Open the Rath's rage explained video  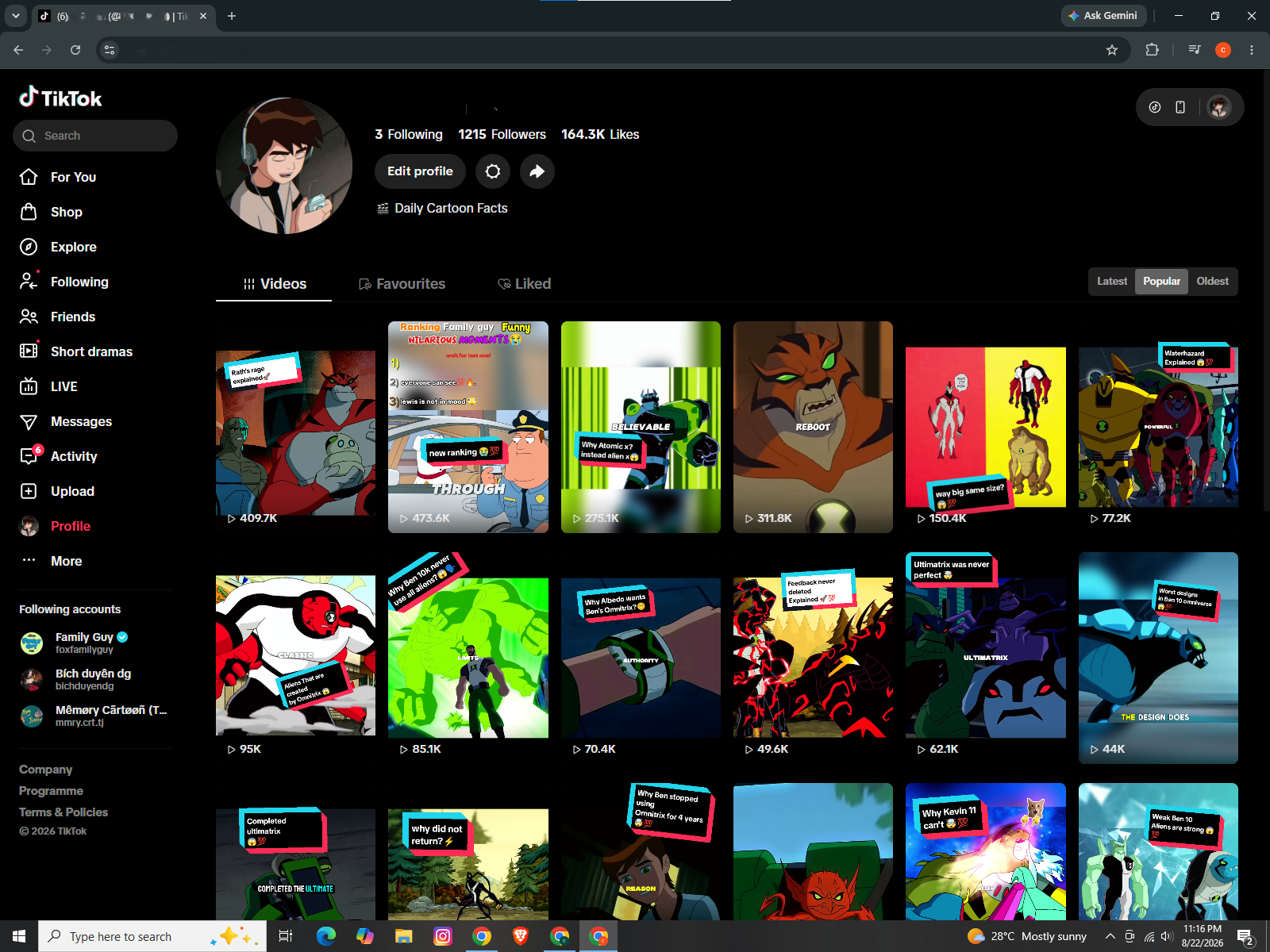click(x=295, y=427)
